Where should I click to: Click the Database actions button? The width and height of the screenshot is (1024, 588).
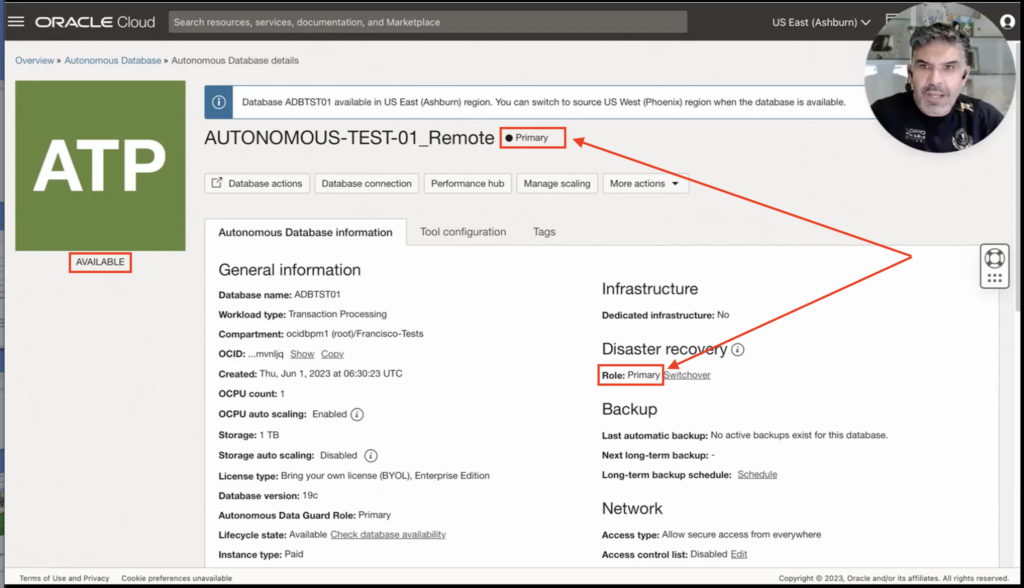coord(256,184)
